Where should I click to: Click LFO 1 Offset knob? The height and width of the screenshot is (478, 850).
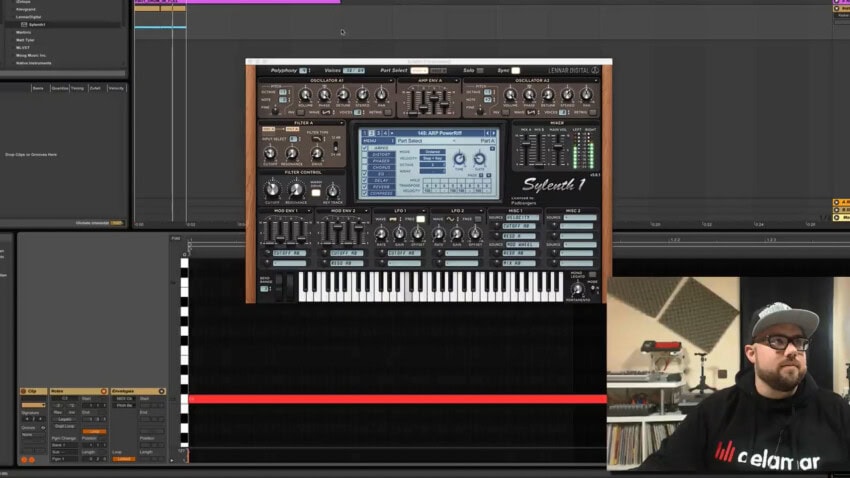click(x=417, y=234)
